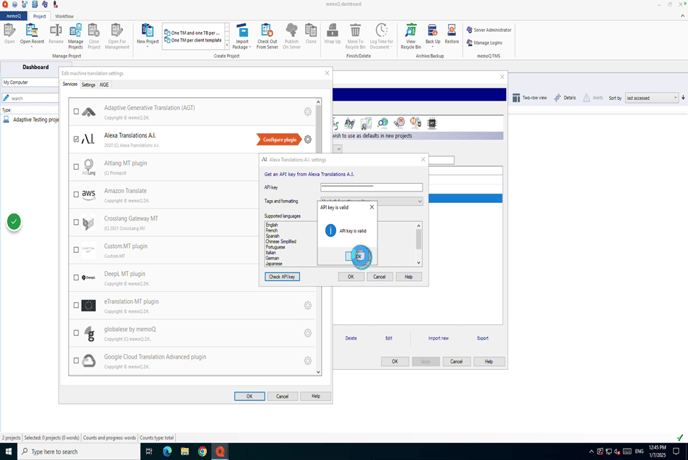Open the My Computer location dropdown
Viewport: 688px width, 460px height.
pyautogui.click(x=30, y=83)
